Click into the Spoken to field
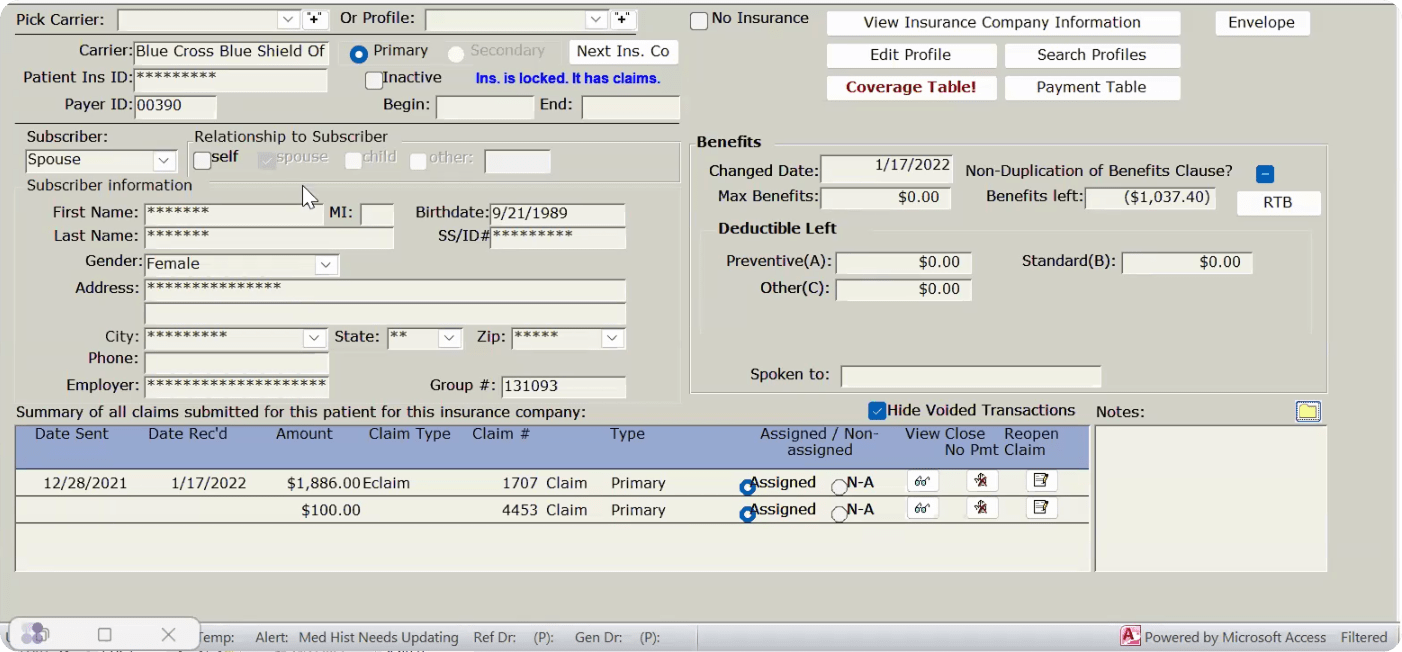The height and width of the screenshot is (652, 1402). pyautogui.click(x=970, y=376)
